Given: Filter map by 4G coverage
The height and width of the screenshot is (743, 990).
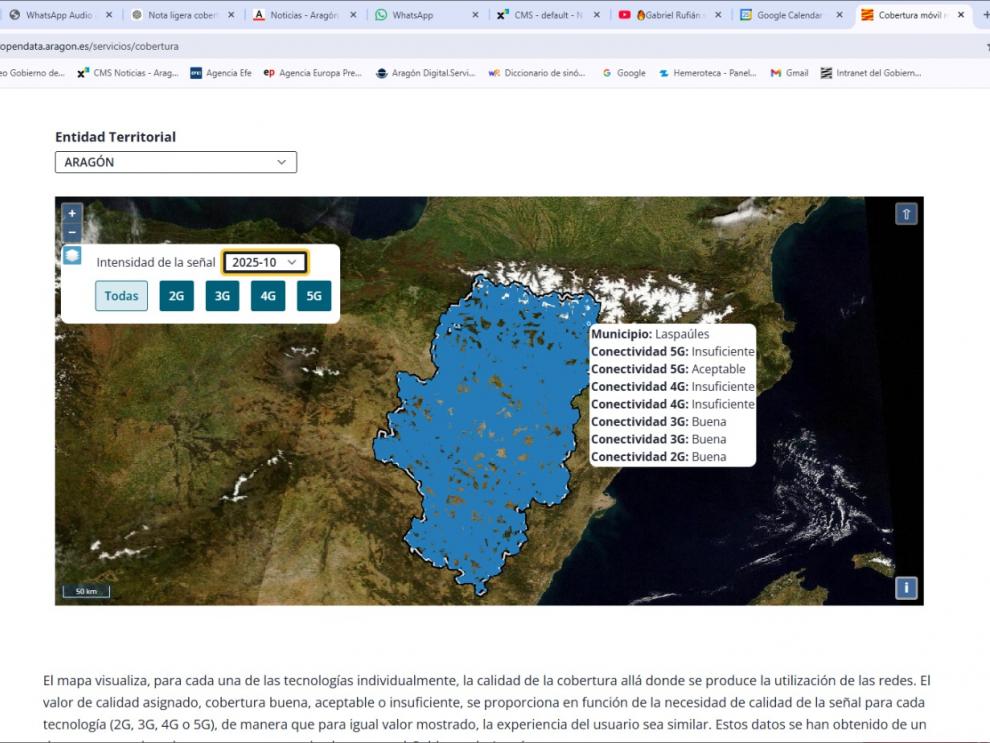Looking at the screenshot, I should tap(268, 296).
